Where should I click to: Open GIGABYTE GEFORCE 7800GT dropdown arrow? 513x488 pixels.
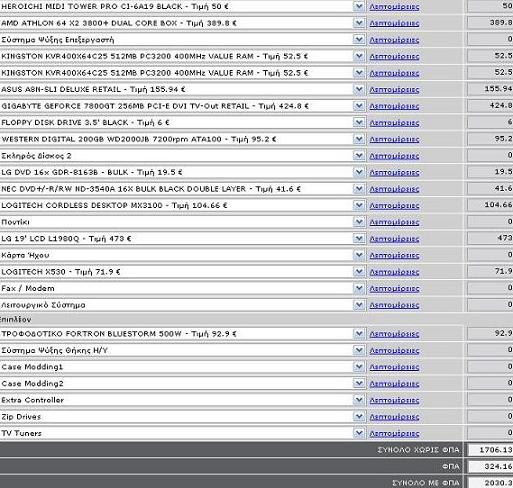coord(359,106)
